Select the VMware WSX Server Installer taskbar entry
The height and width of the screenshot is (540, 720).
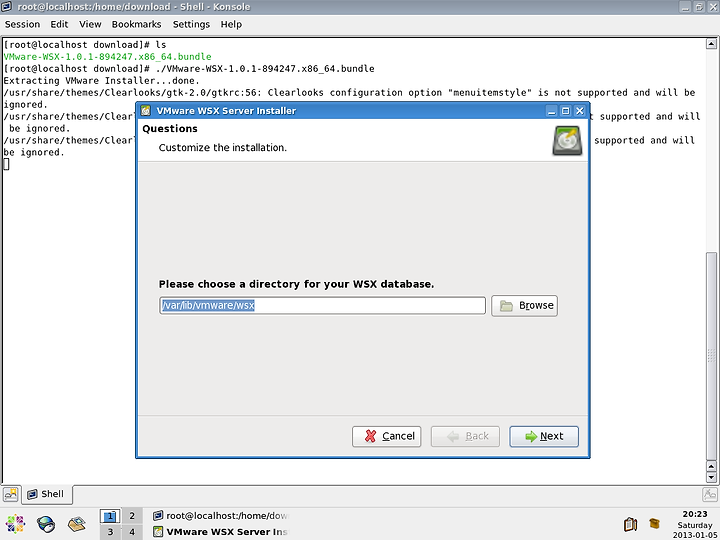tap(221, 532)
